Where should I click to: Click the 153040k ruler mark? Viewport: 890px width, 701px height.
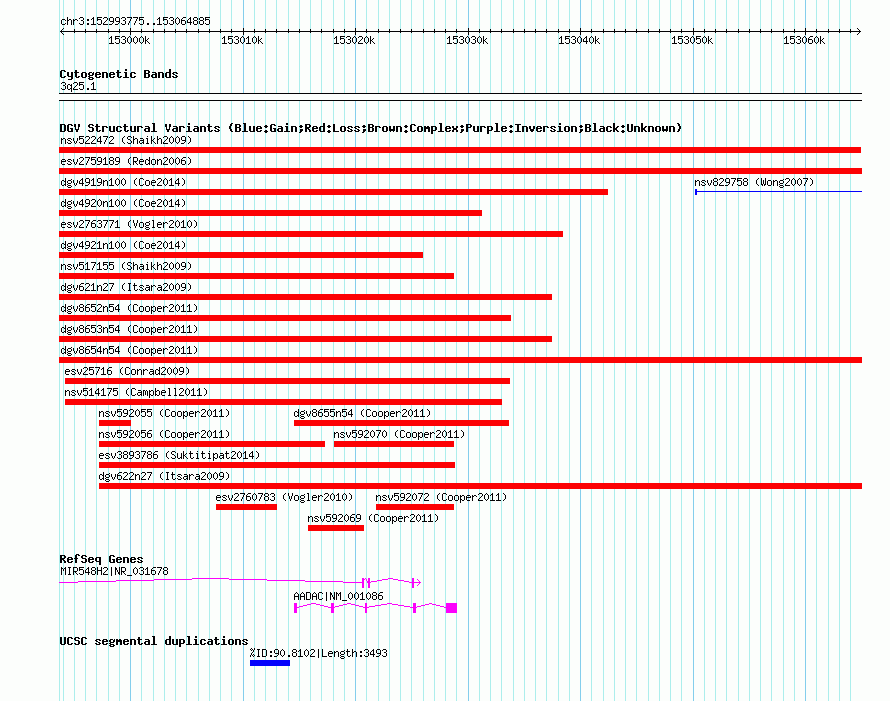tap(579, 40)
